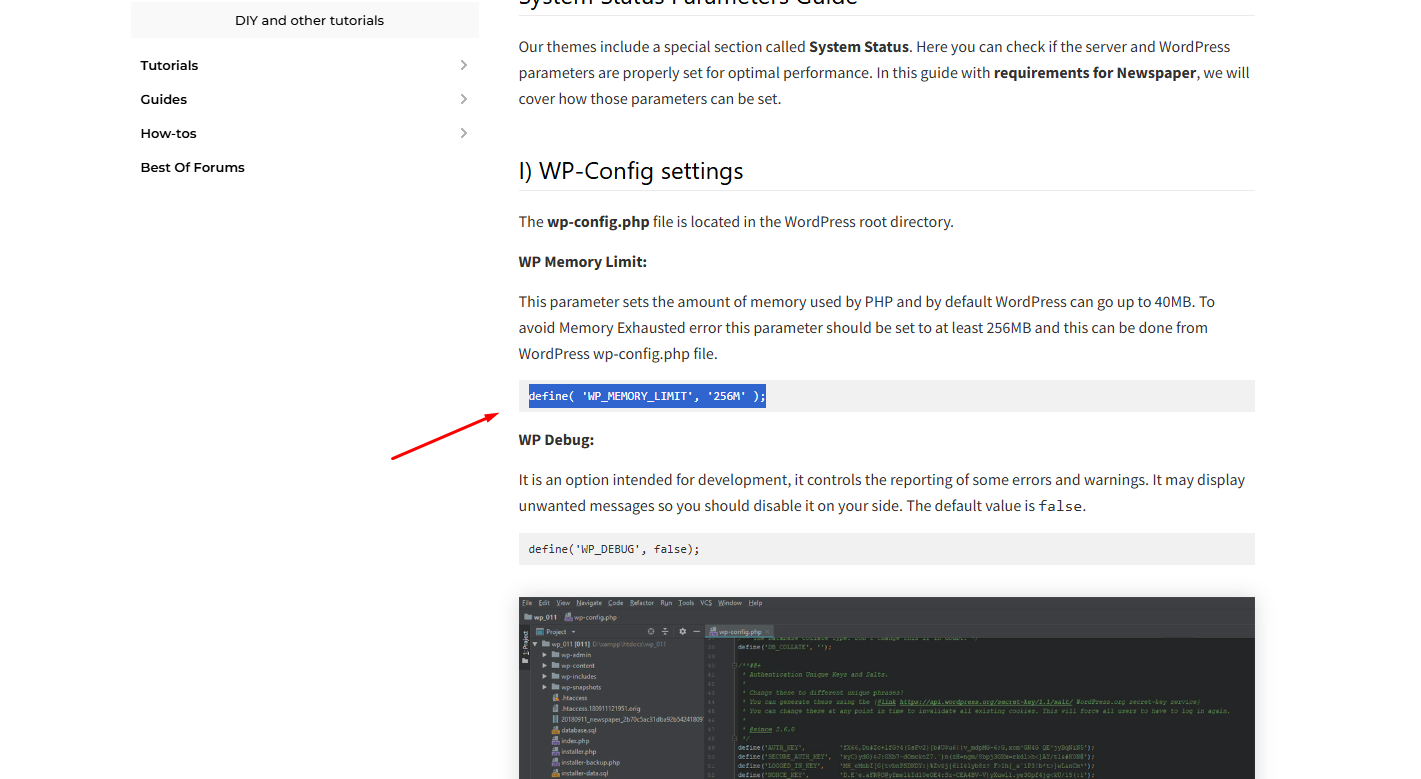Click the Refactor menu in embedded IDE screenshot
Image resolution: width=1421 pixels, height=779 pixels.
[x=642, y=603]
